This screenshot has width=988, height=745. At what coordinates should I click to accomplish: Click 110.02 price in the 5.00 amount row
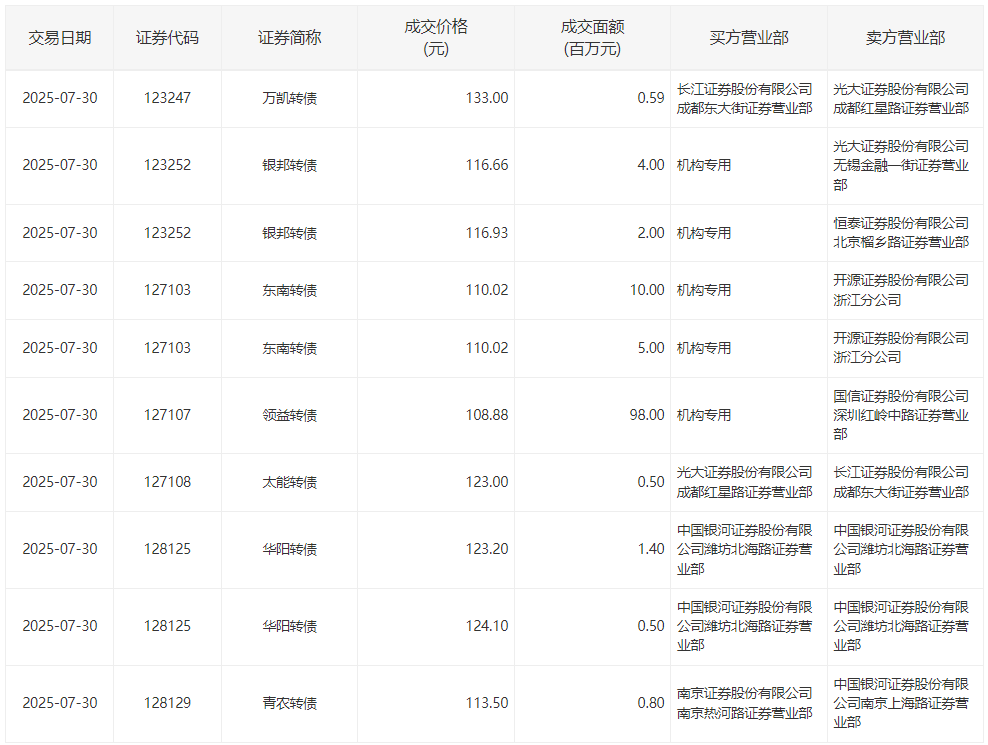486,348
